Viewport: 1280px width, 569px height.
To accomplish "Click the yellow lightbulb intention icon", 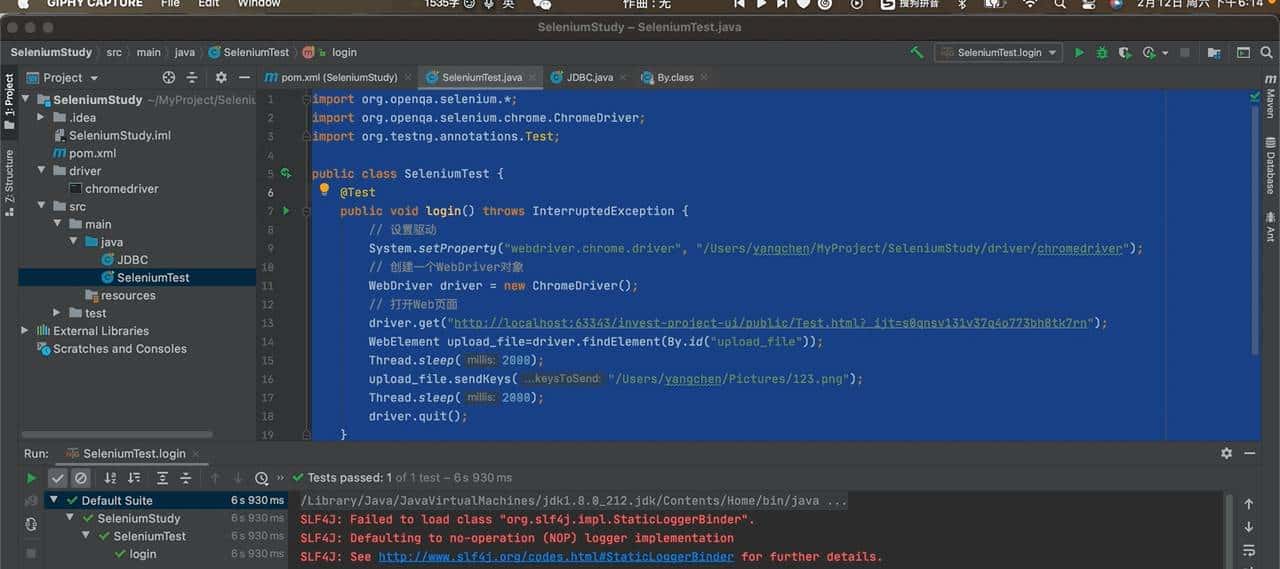I will pos(324,189).
